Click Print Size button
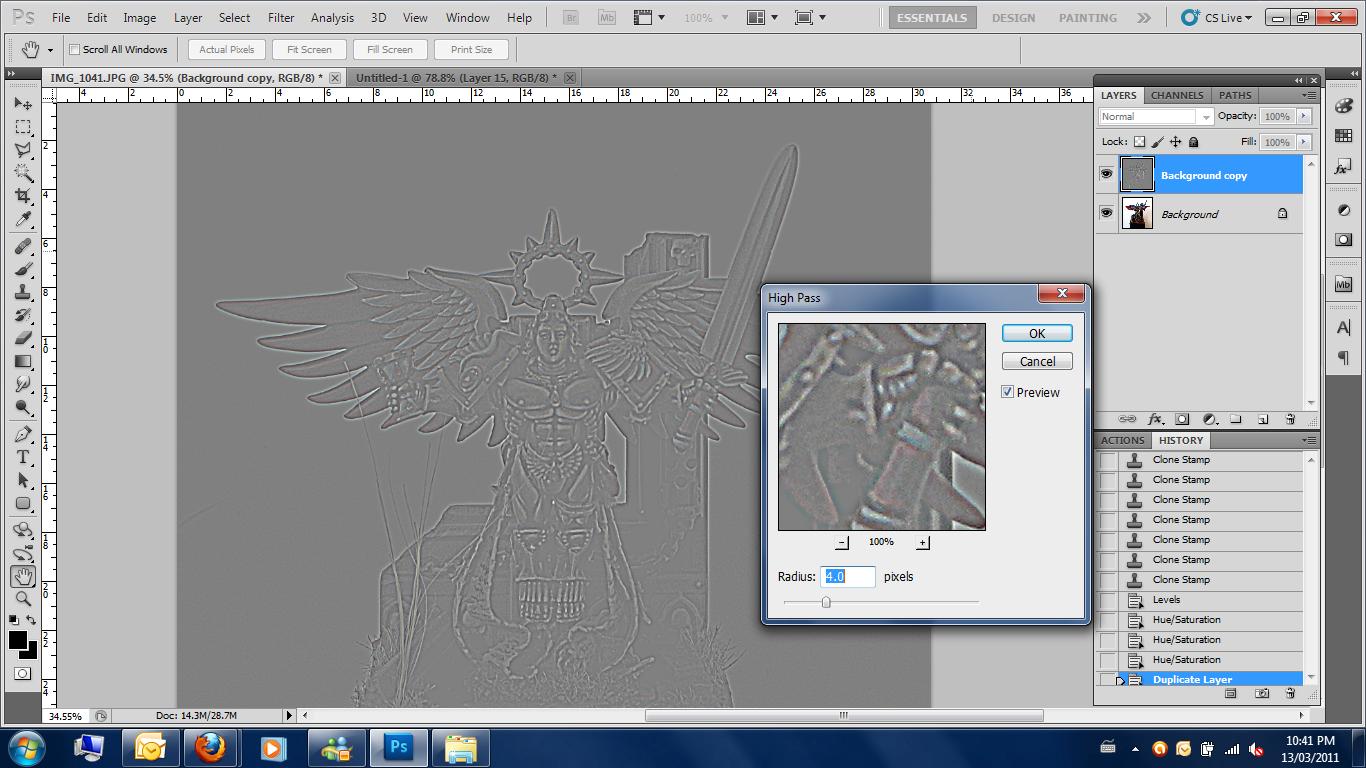The width and height of the screenshot is (1366, 768). 471,49
